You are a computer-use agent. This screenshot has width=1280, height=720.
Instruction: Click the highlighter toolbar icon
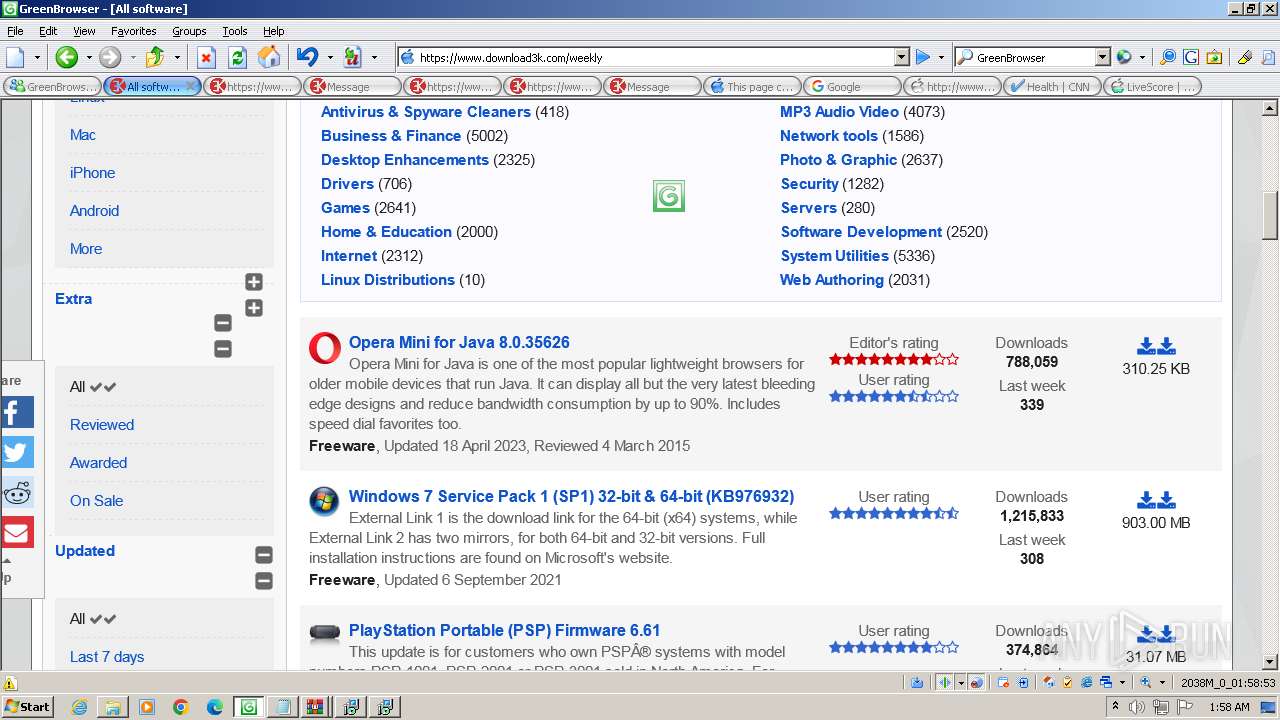tap(1245, 57)
